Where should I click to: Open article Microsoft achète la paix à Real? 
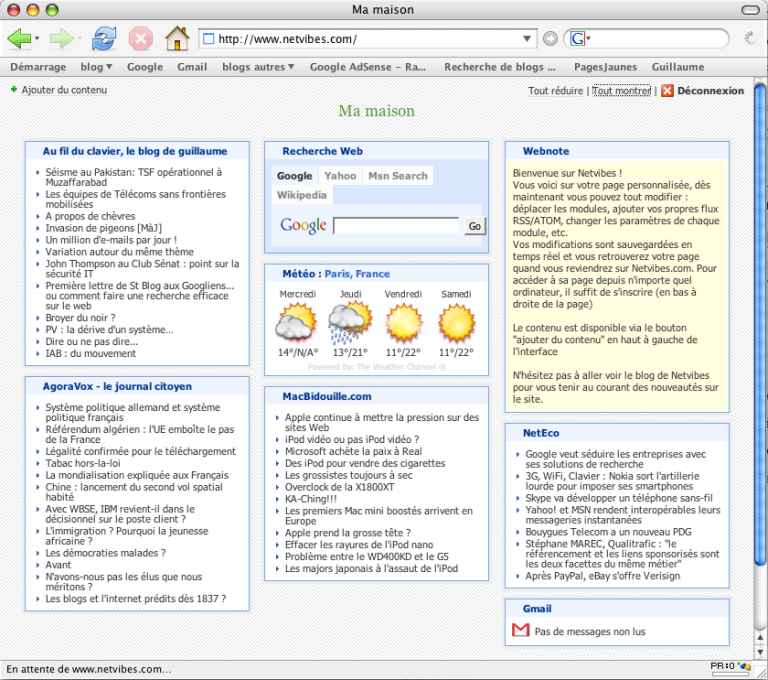tap(353, 452)
